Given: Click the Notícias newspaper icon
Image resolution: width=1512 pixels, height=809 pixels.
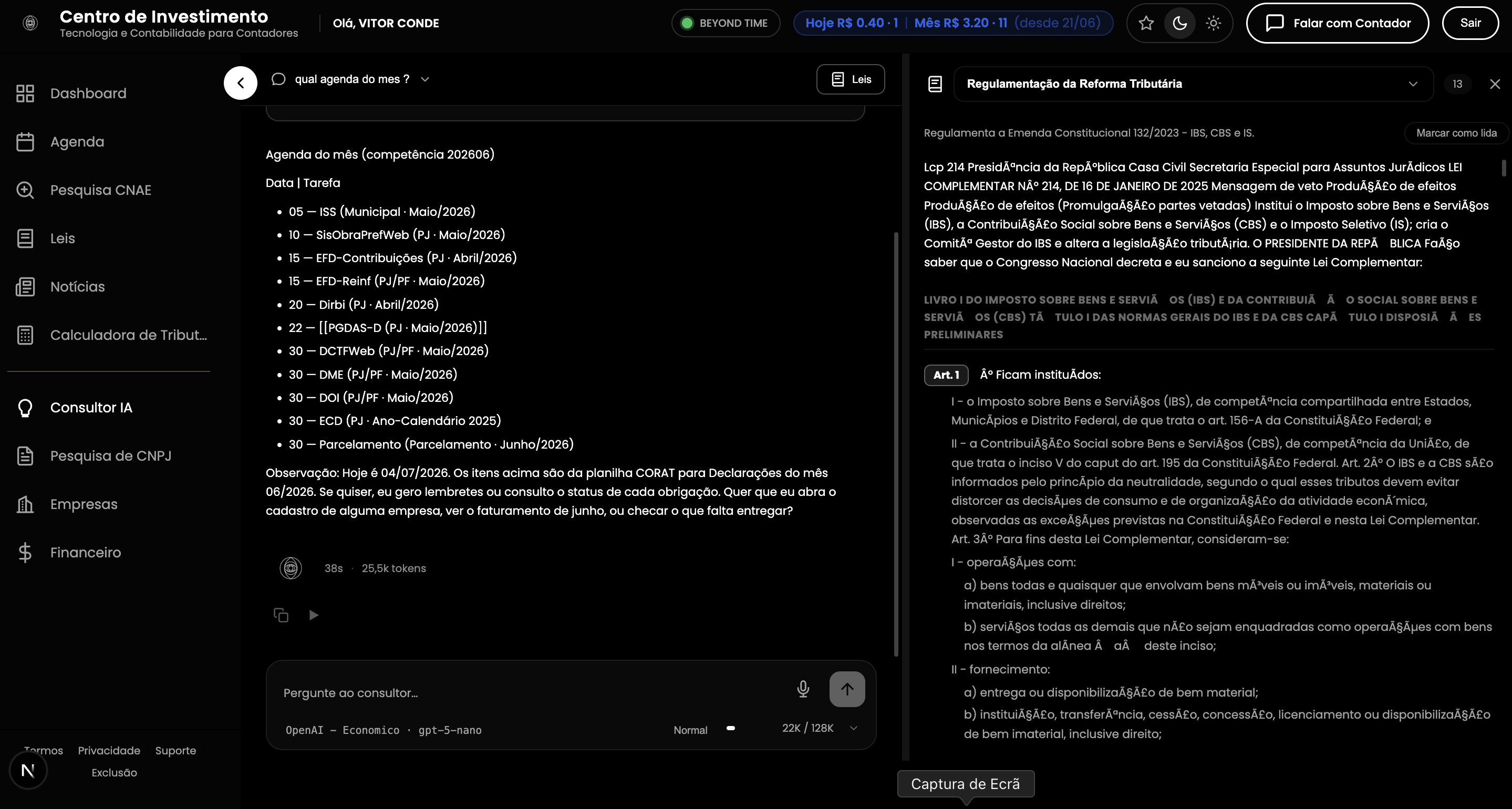Looking at the screenshot, I should point(25,286).
